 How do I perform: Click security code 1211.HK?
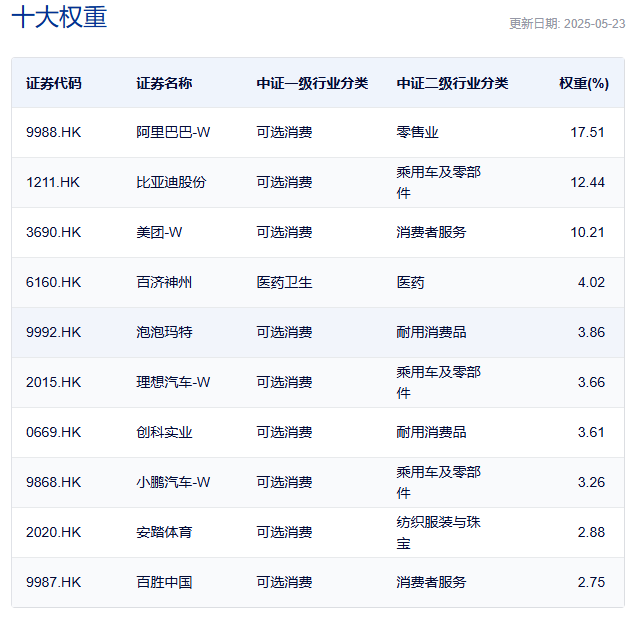click(53, 182)
